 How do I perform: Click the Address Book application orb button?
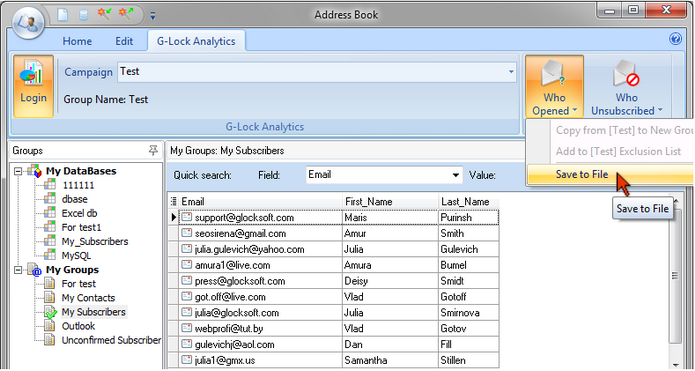tap(28, 23)
